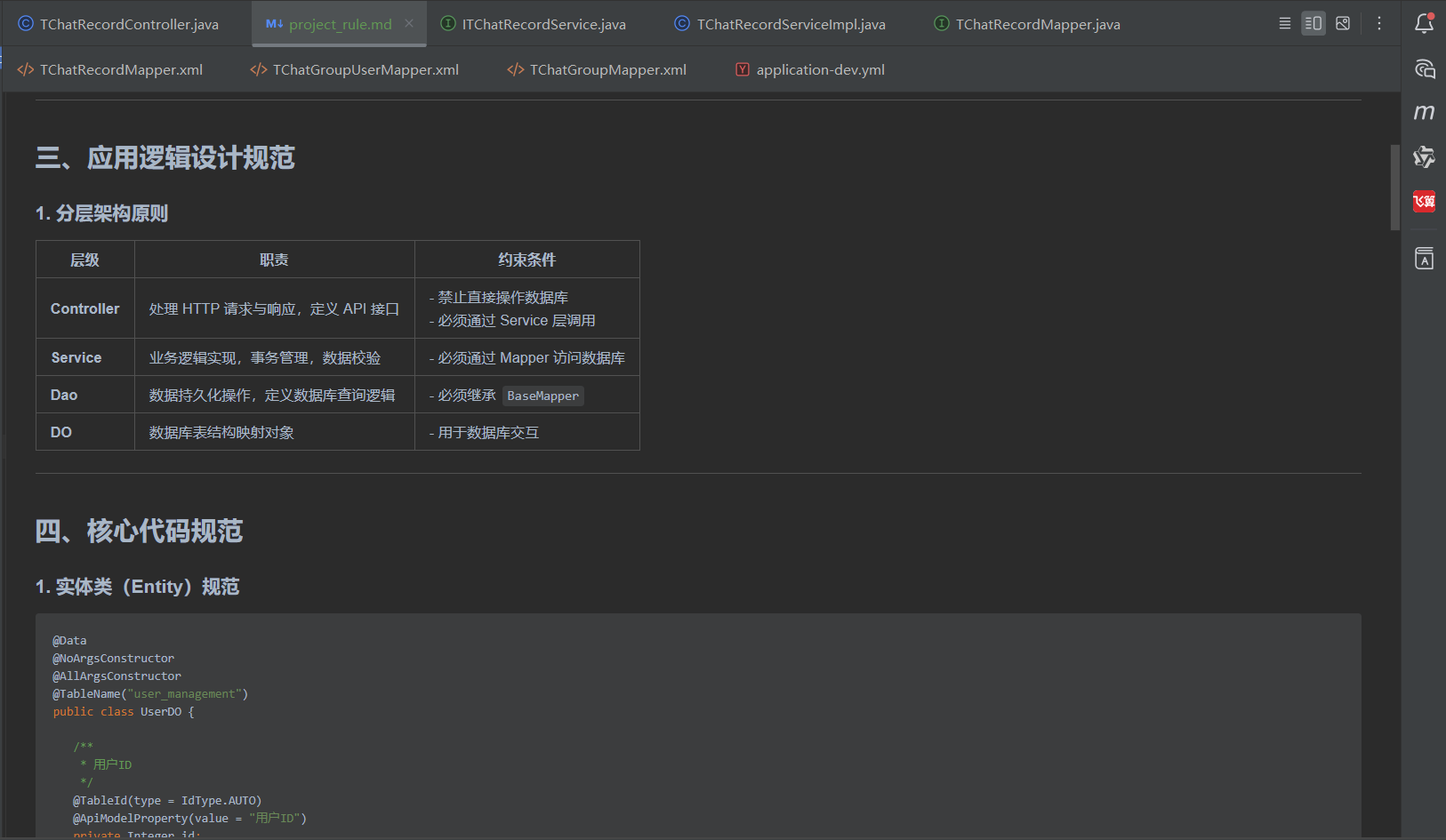1446x840 pixels.
Task: Open the TChatGroupUserMapper.xml tab
Action: pyautogui.click(x=365, y=69)
